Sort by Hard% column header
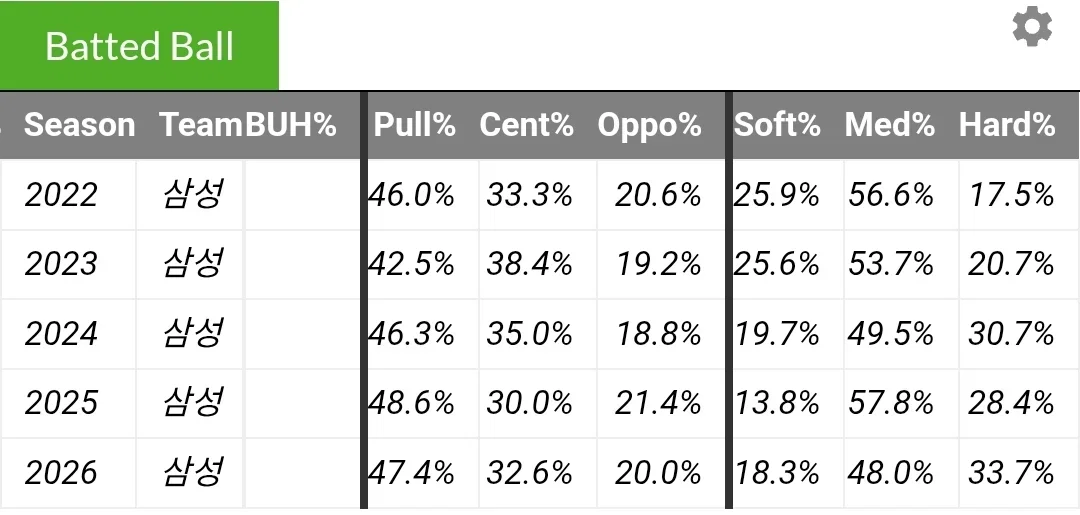 point(1007,125)
